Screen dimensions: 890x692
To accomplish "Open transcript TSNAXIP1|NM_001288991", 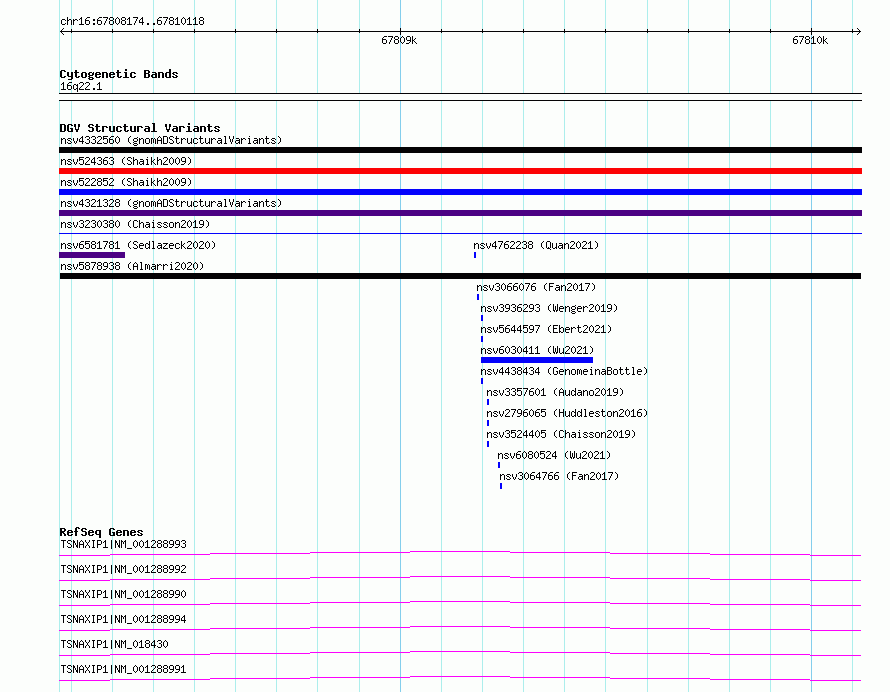I will (123, 669).
